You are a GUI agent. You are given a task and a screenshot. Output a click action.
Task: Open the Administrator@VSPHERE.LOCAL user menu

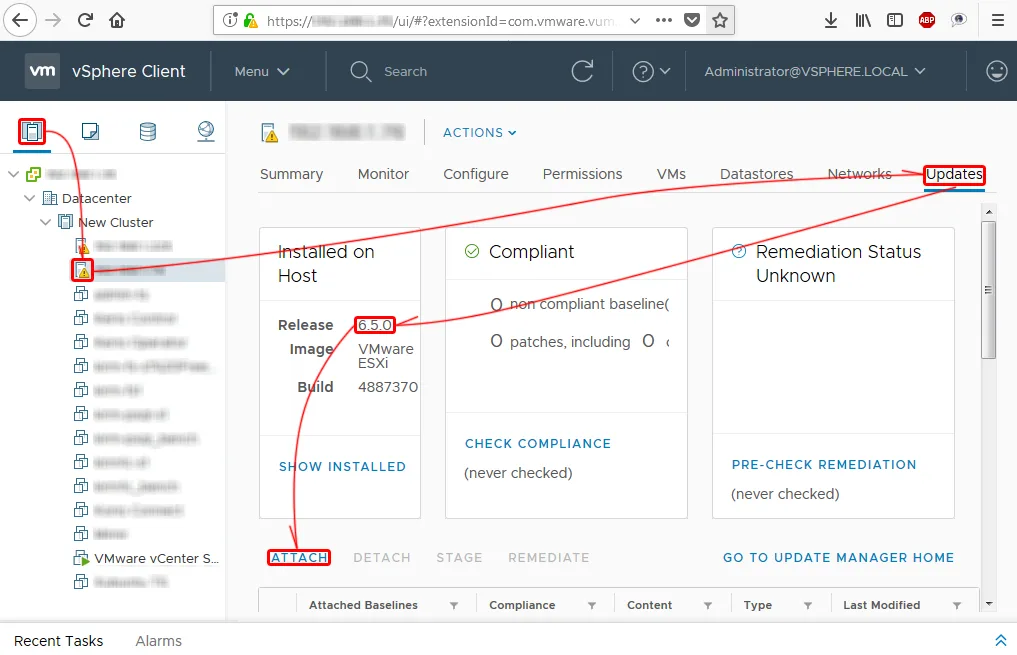click(x=815, y=71)
